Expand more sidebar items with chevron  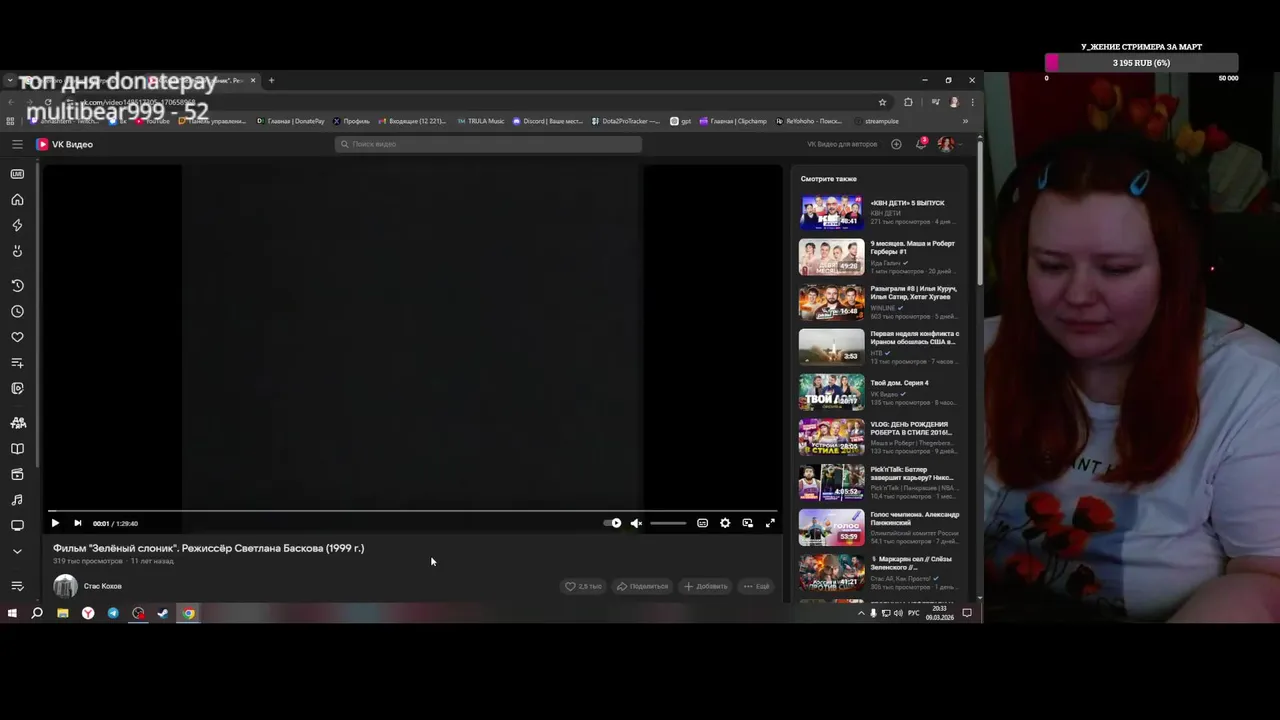[x=17, y=551]
